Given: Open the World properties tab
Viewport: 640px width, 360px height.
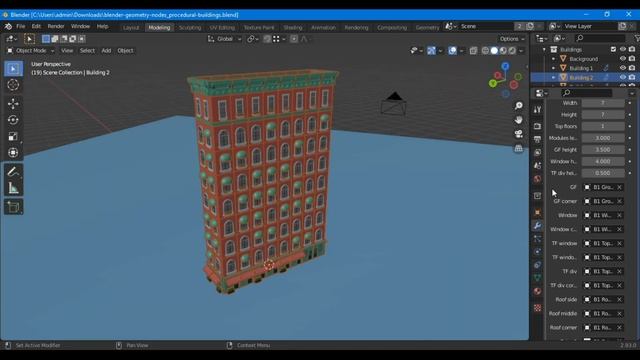Looking at the screenshot, I should pos(537,179).
